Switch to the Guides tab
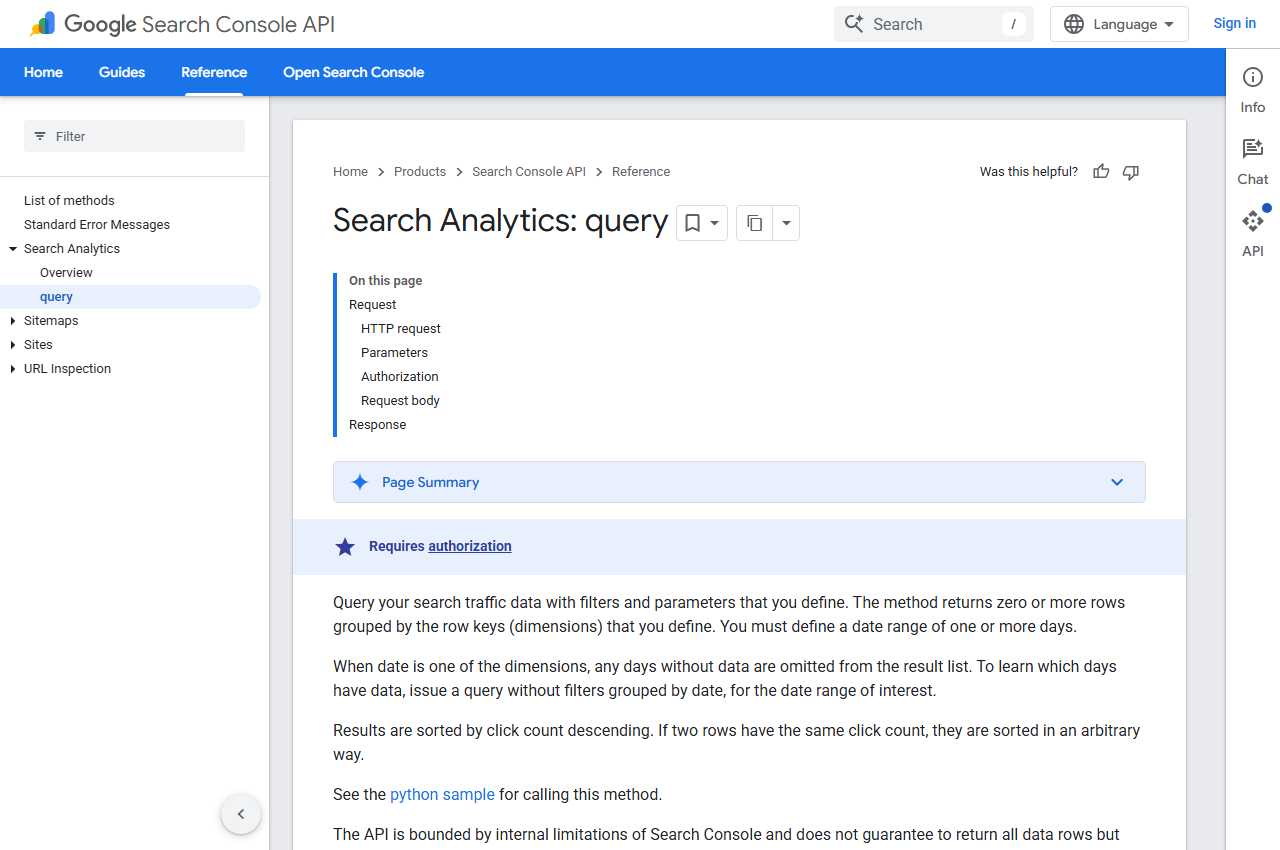The width and height of the screenshot is (1280, 850). pos(122,72)
